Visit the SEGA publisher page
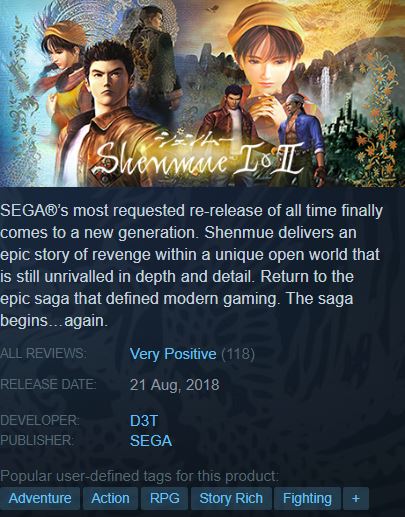 [x=151, y=441]
